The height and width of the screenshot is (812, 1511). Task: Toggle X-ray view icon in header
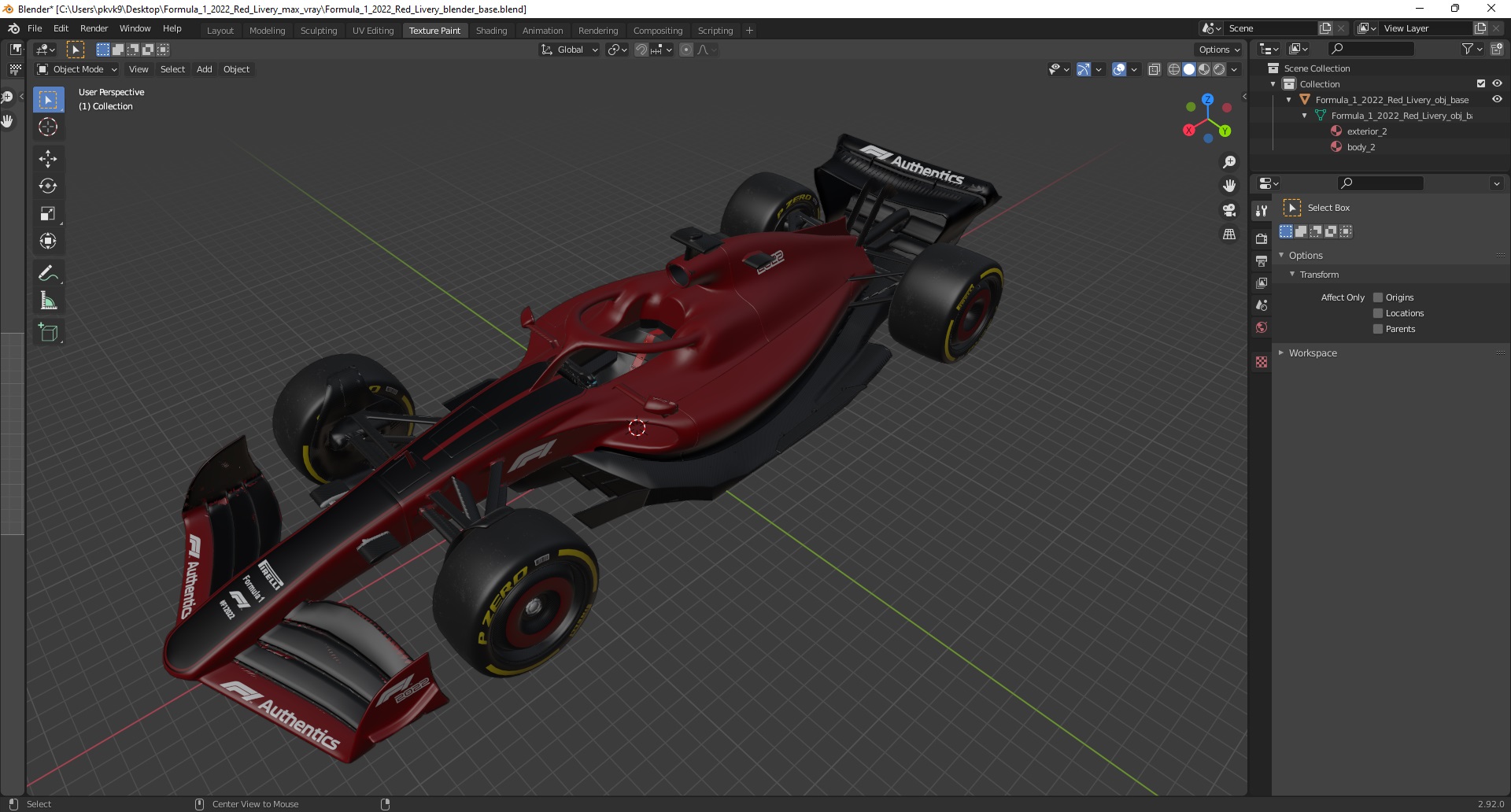coord(1154,69)
